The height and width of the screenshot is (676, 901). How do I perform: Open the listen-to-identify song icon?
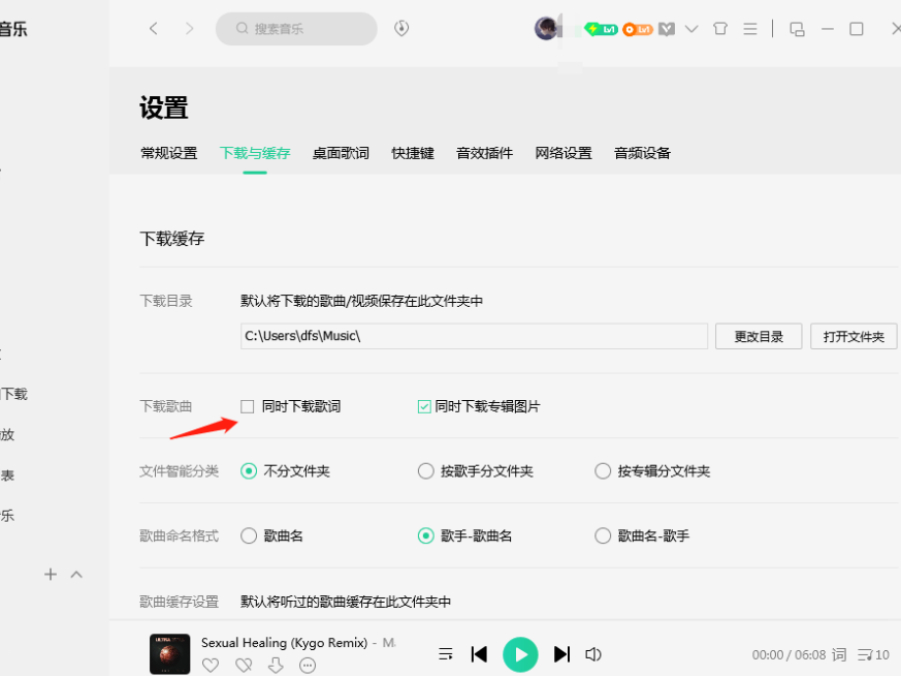(402, 28)
